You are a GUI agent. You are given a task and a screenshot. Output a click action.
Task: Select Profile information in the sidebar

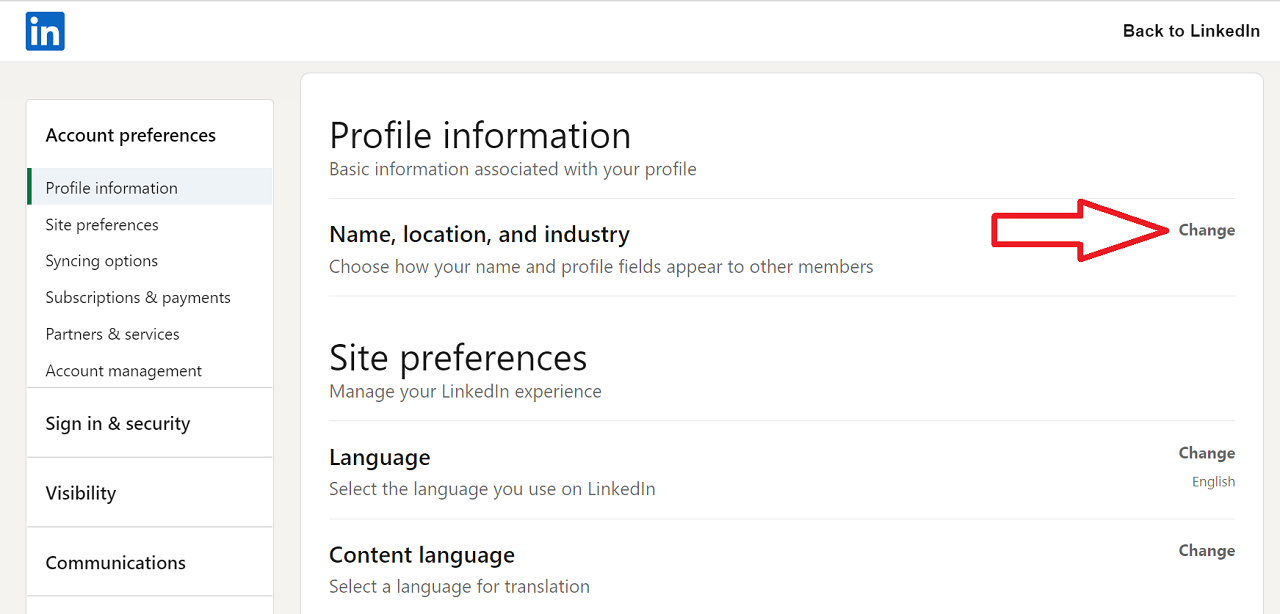pyautogui.click(x=111, y=188)
